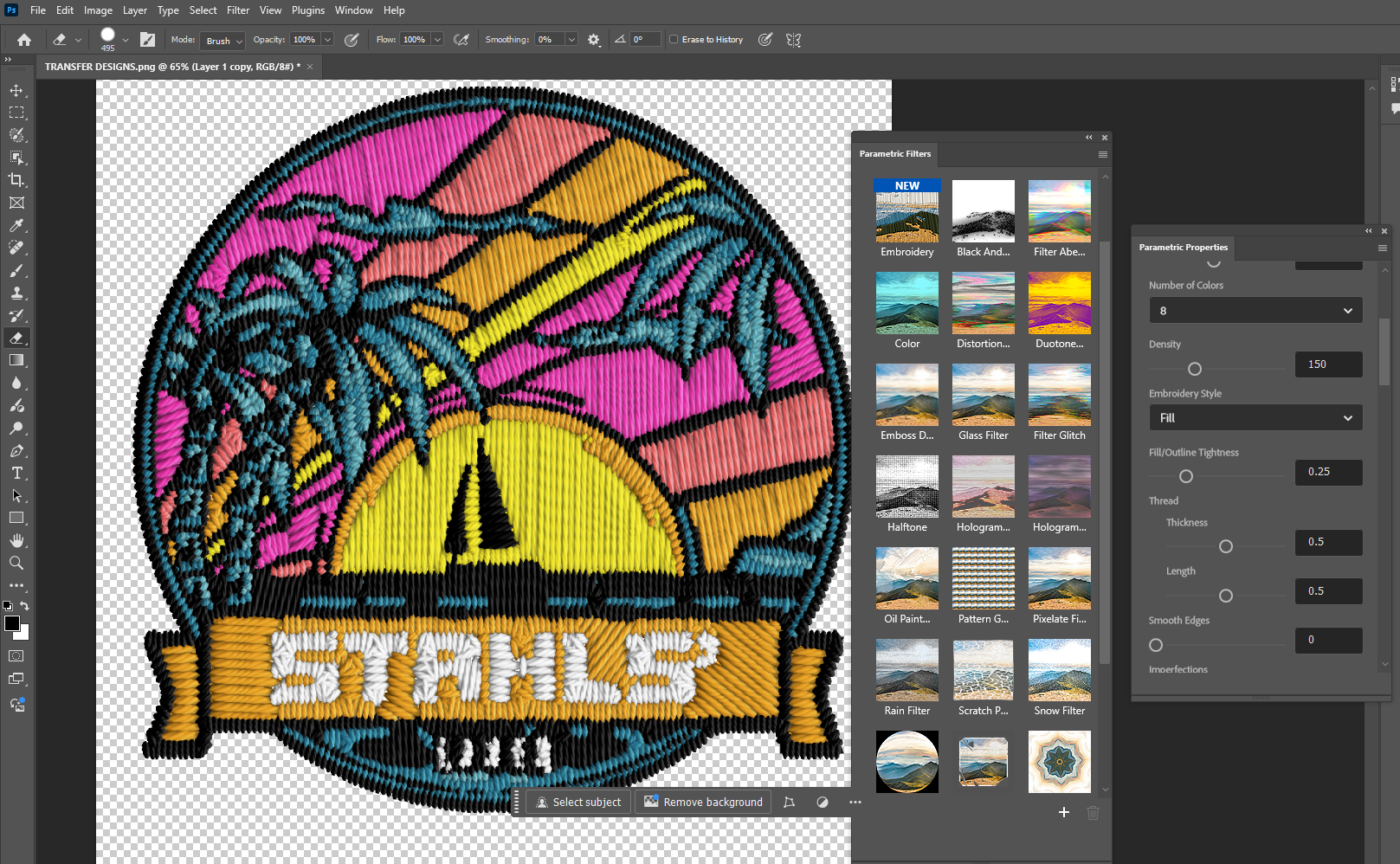Open the Smoothing dropdown arrow

(x=571, y=40)
